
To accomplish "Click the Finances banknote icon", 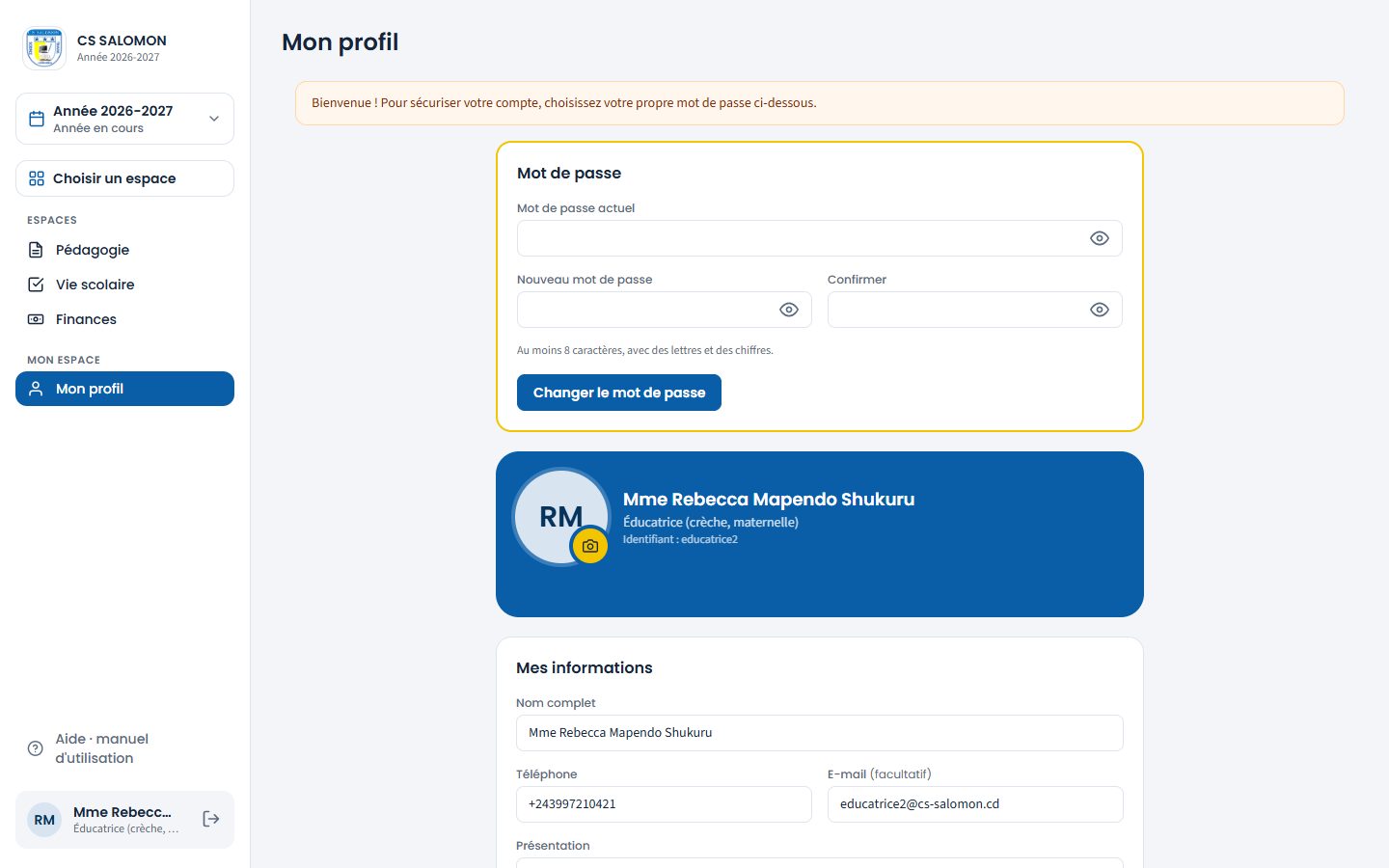I will click(36, 319).
